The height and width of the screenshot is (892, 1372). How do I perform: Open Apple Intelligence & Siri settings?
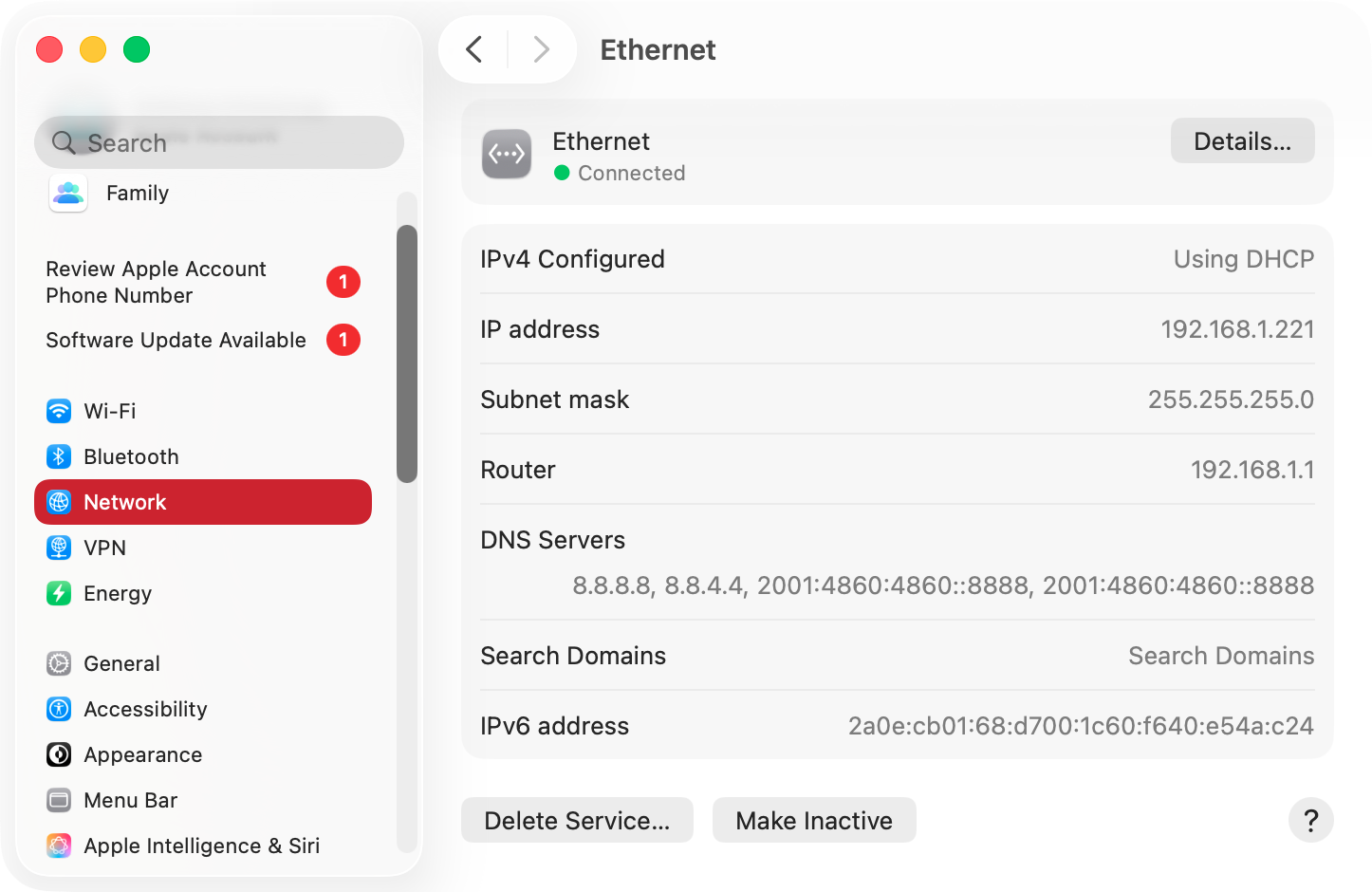pyautogui.click(x=201, y=846)
